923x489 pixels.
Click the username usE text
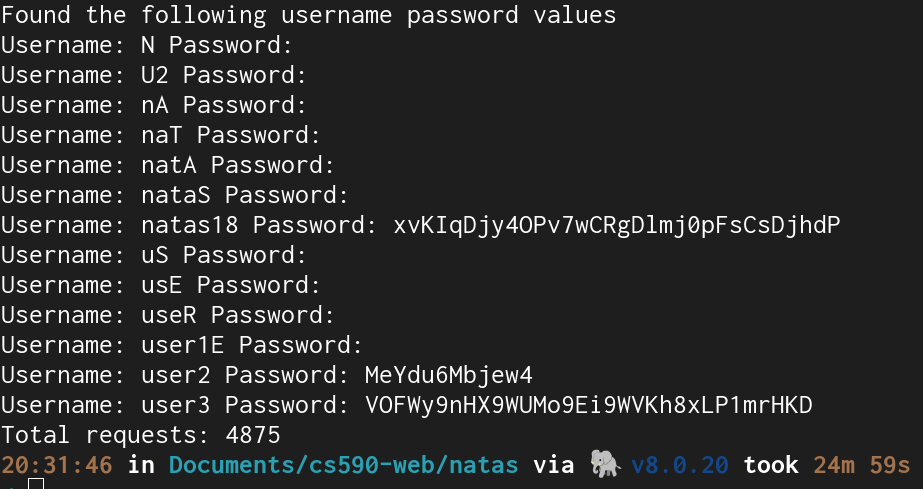click(x=162, y=285)
